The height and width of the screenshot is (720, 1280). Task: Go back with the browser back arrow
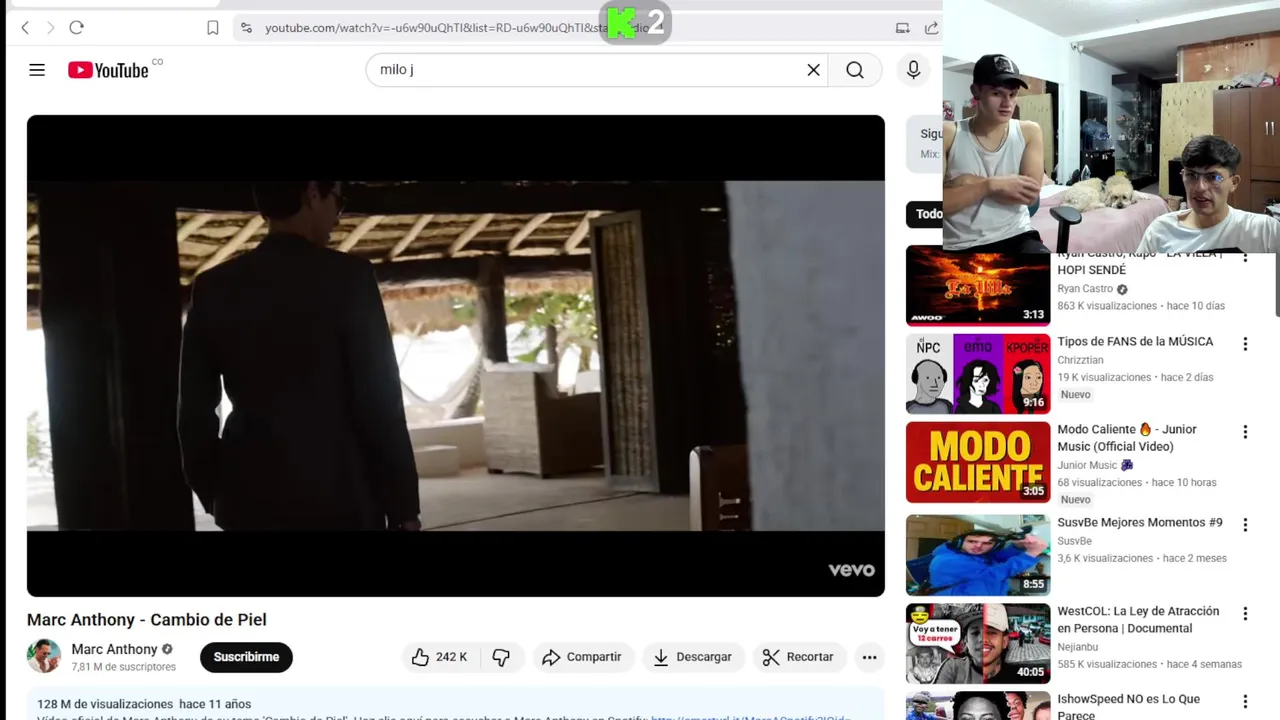tap(25, 28)
